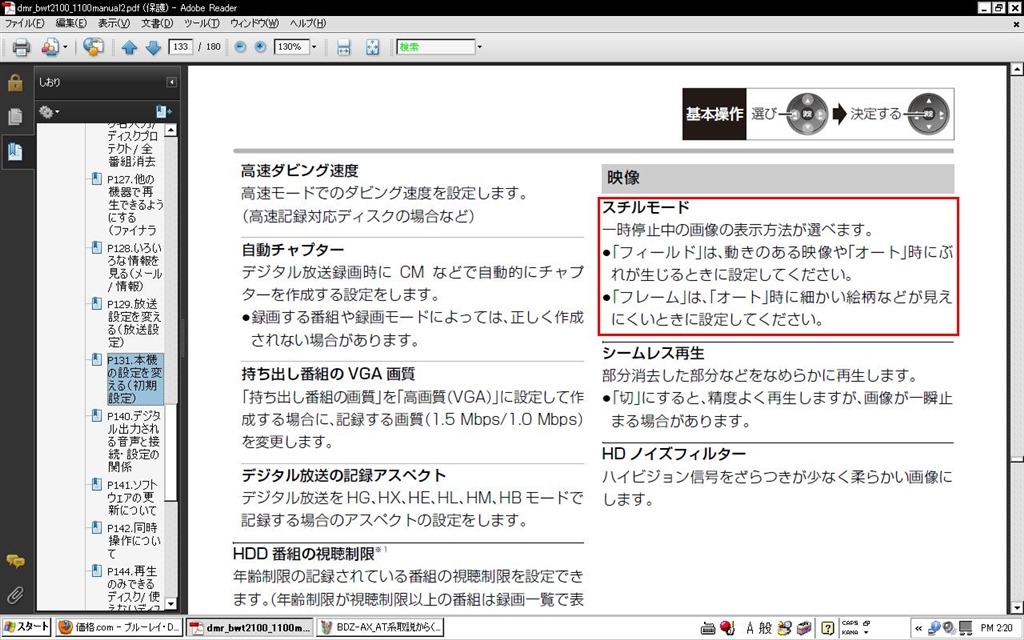Click the IME help question mark icon
Image resolution: width=1024 pixels, height=640 pixels.
coord(827,628)
